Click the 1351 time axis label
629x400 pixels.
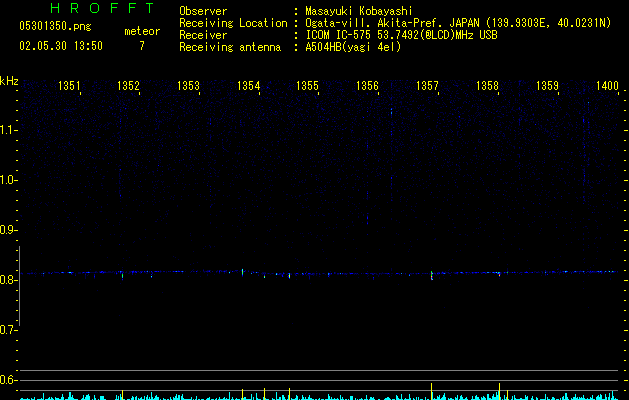pos(69,86)
